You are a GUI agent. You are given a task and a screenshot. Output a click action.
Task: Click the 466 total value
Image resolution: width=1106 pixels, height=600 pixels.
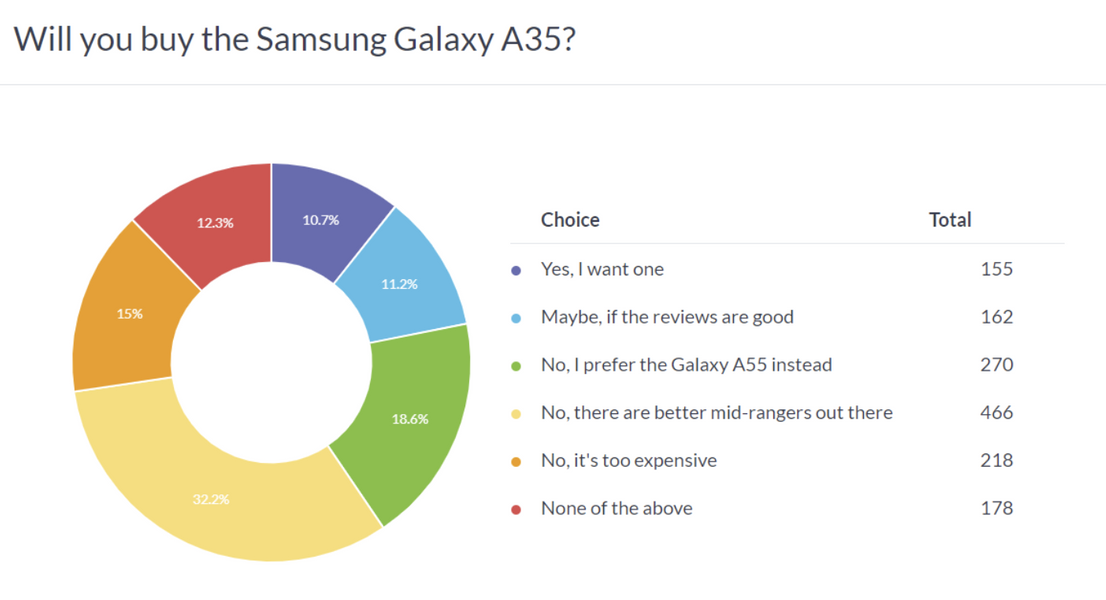click(x=996, y=413)
